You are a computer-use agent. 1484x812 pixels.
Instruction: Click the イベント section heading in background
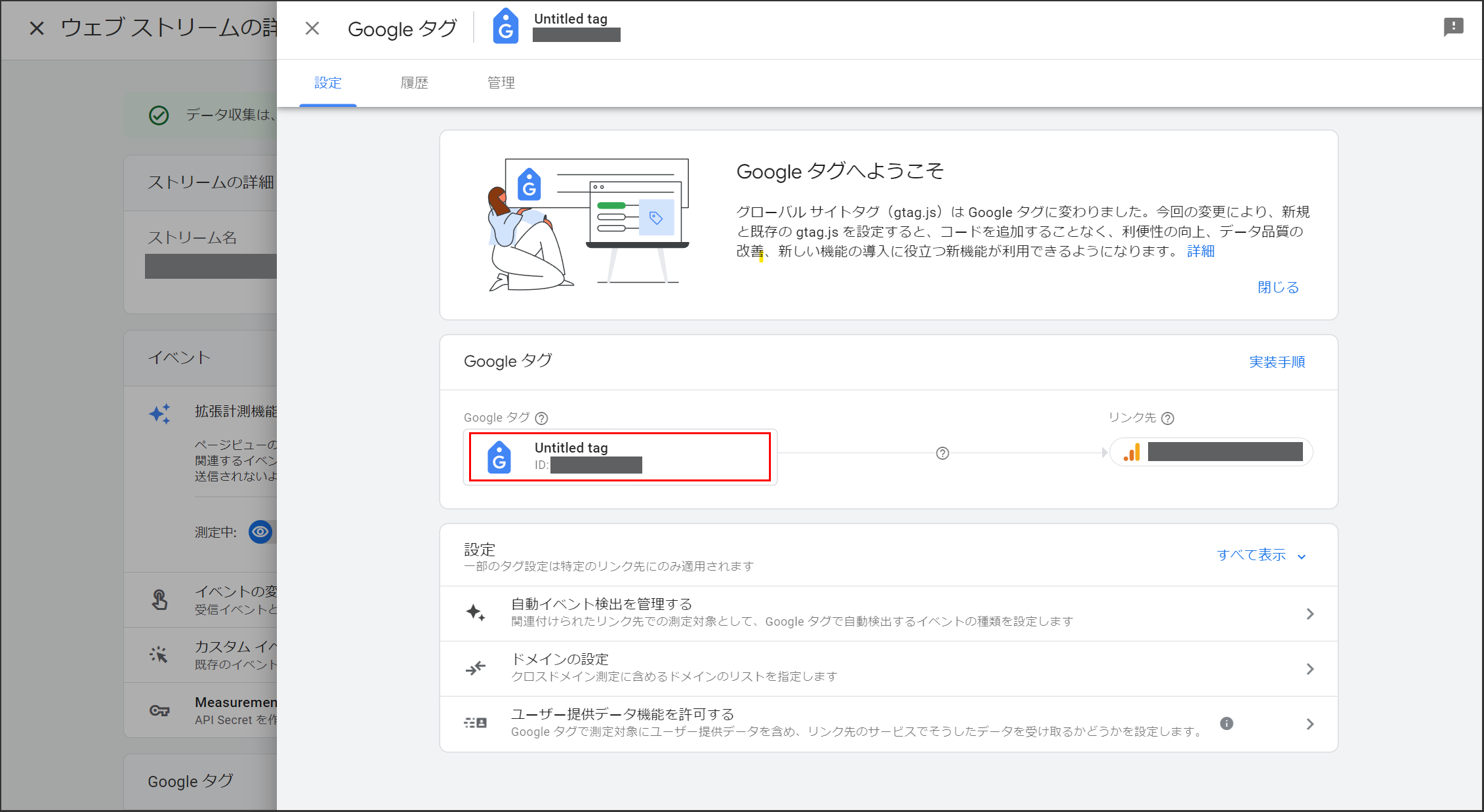179,358
